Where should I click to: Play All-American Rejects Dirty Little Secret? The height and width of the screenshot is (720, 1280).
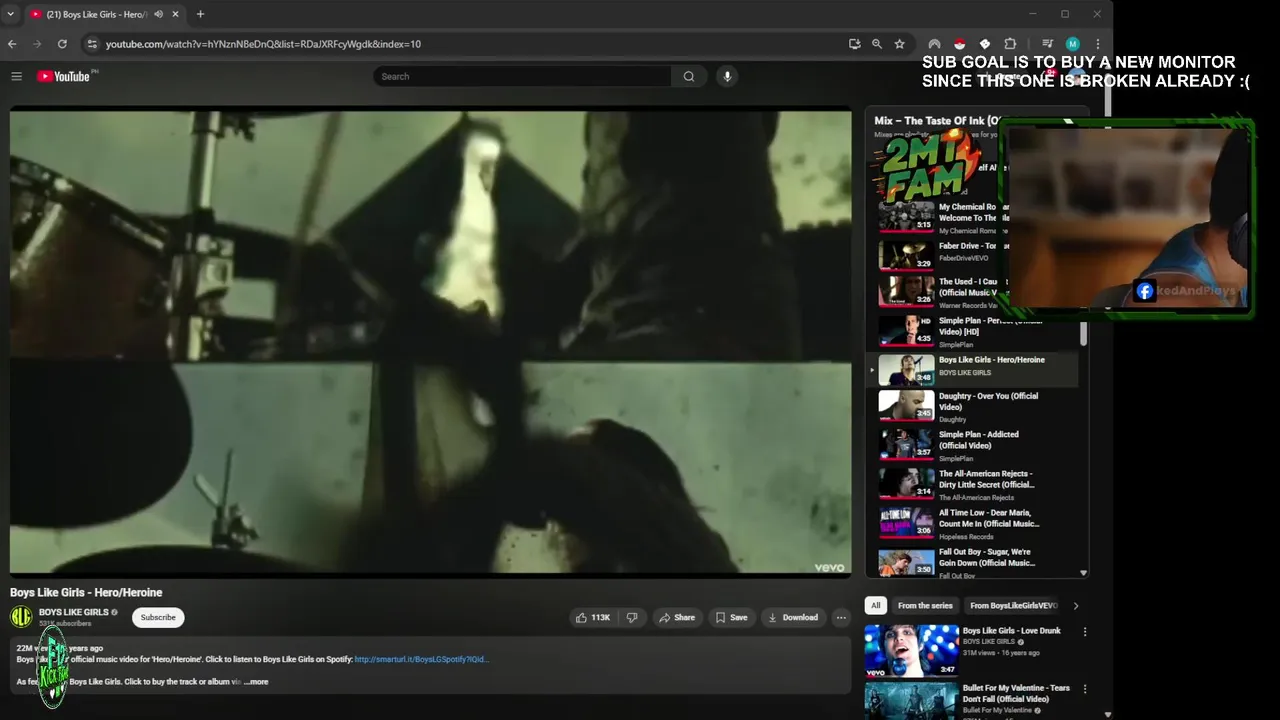click(971, 484)
